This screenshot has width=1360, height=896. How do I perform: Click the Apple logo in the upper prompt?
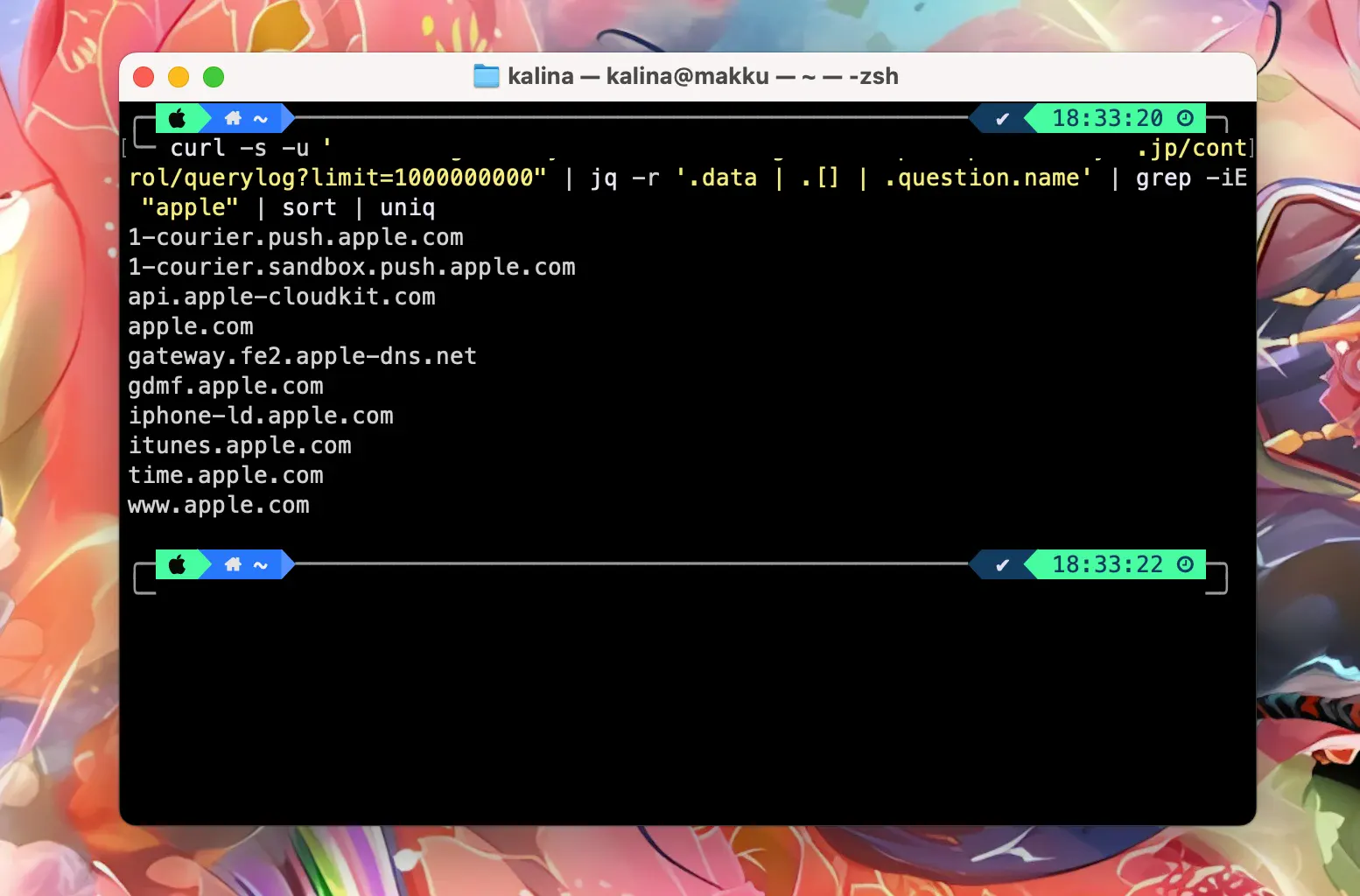coord(177,118)
